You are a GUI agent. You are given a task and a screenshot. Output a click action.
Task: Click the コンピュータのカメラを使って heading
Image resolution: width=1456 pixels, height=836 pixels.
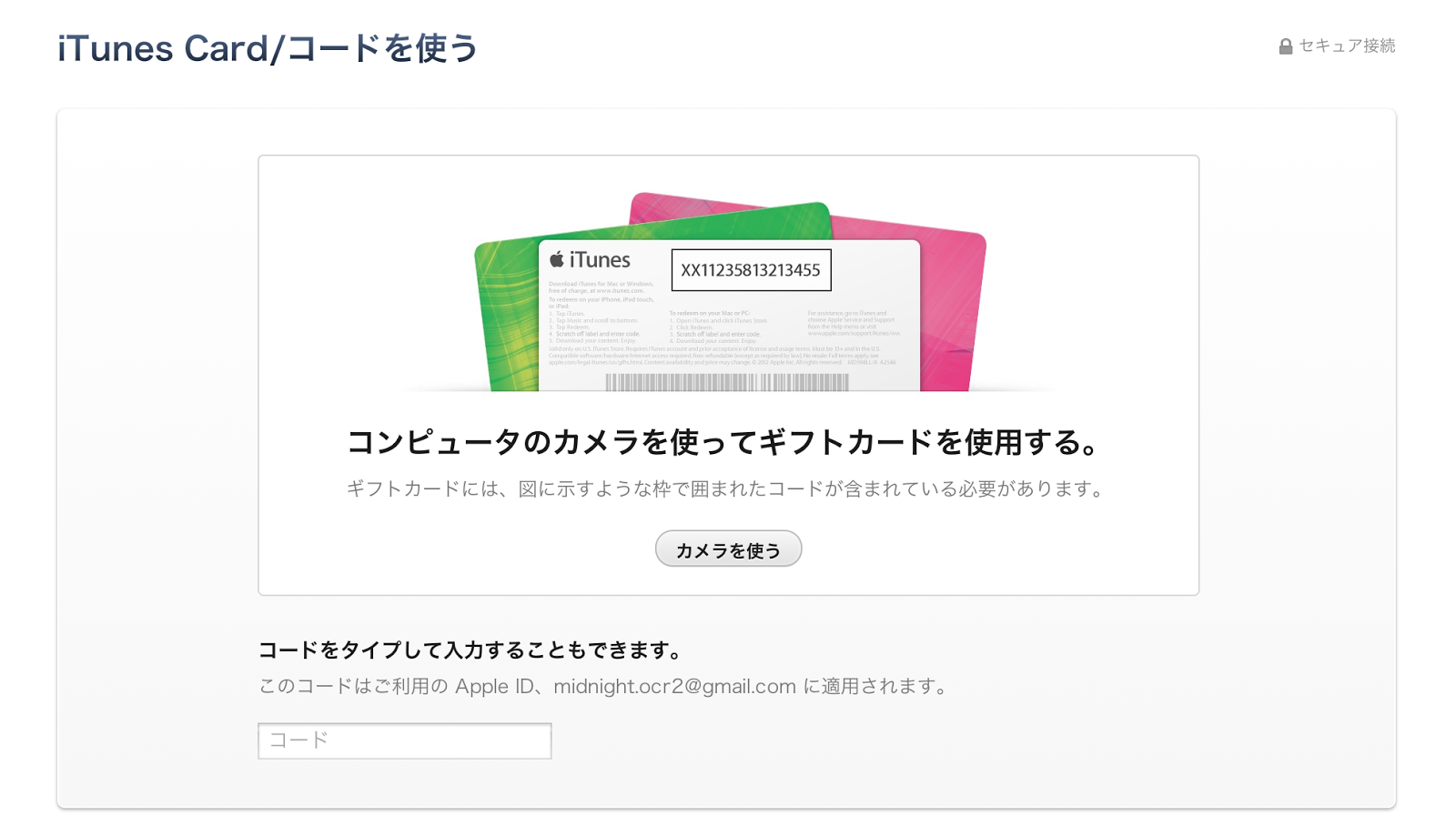(x=723, y=443)
